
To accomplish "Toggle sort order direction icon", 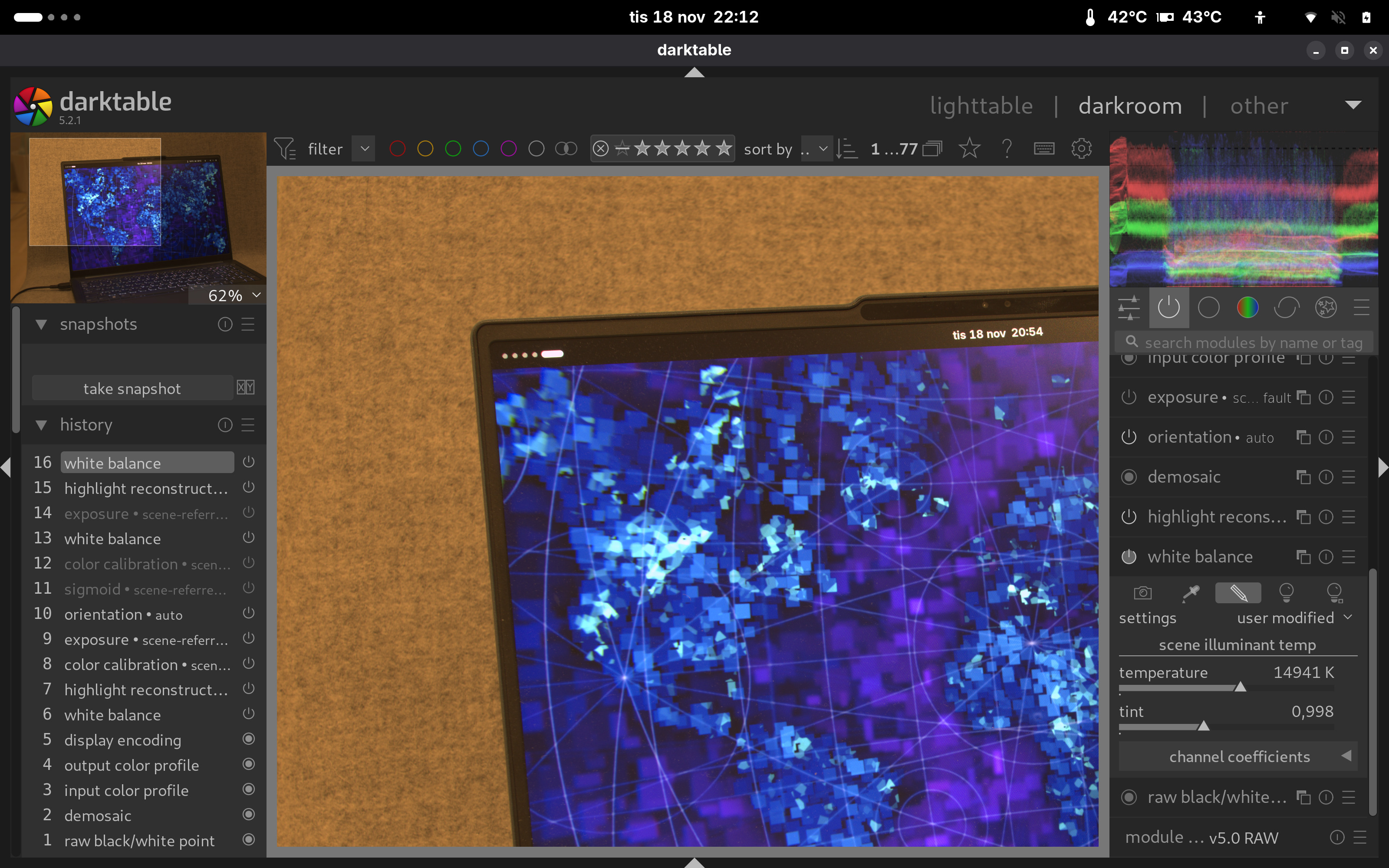I will (x=846, y=149).
